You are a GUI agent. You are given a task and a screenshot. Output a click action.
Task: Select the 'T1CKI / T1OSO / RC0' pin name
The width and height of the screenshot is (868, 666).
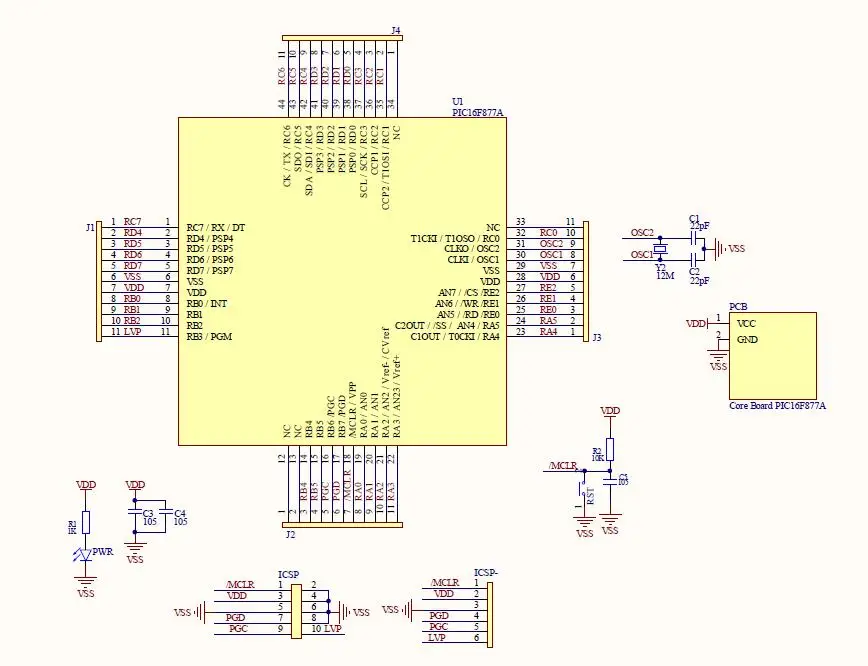(x=455, y=239)
